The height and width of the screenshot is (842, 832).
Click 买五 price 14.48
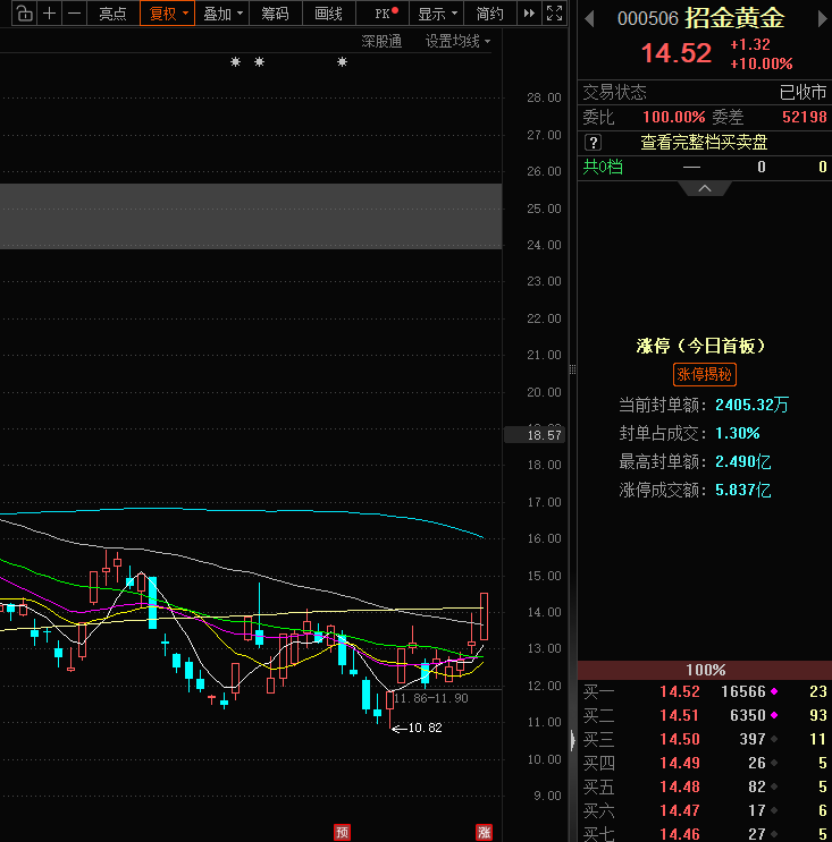pyautogui.click(x=679, y=787)
